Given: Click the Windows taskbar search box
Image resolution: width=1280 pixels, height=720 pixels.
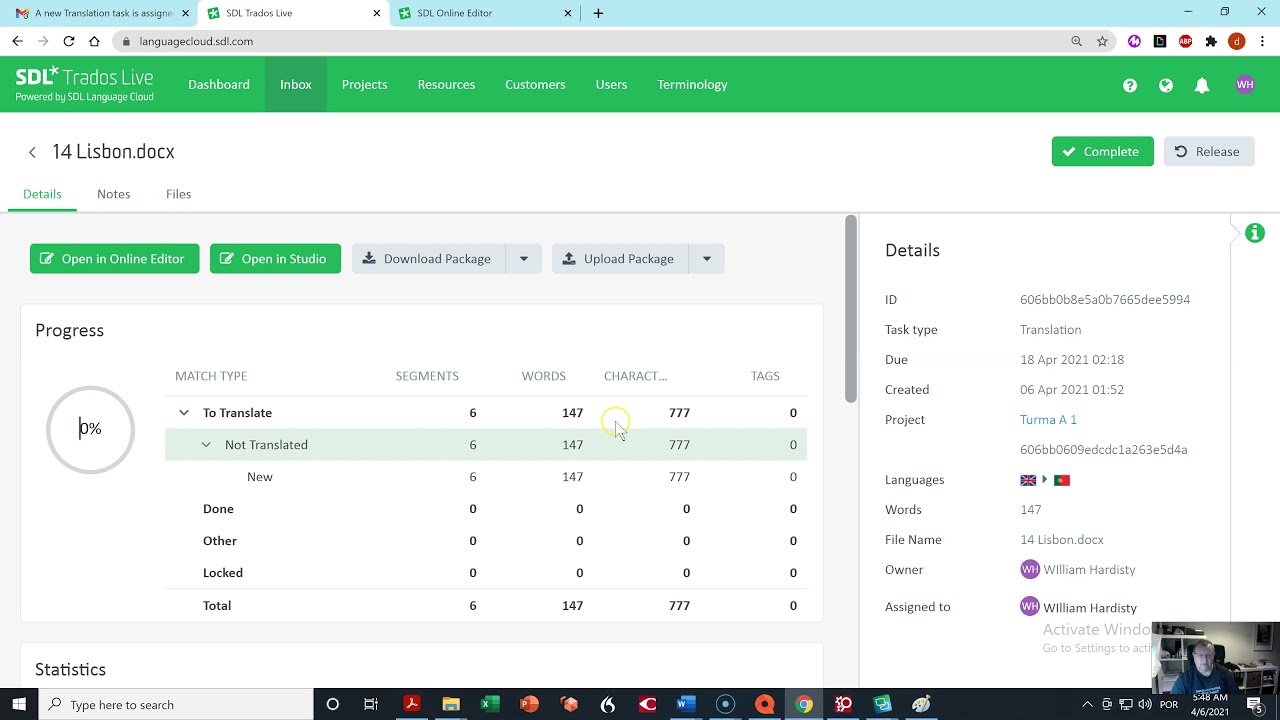Looking at the screenshot, I should [176, 704].
